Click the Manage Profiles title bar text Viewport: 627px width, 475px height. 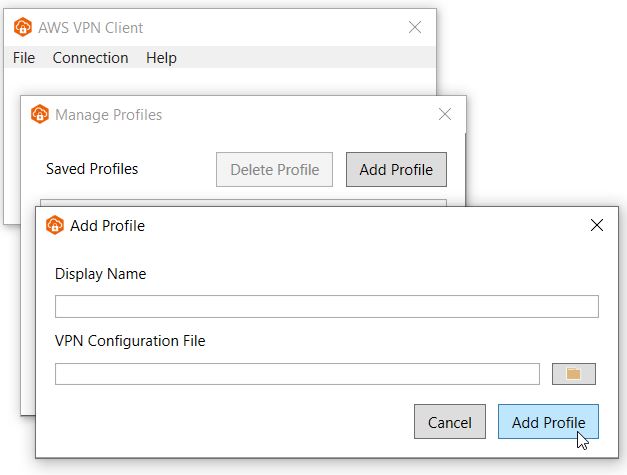(x=108, y=115)
